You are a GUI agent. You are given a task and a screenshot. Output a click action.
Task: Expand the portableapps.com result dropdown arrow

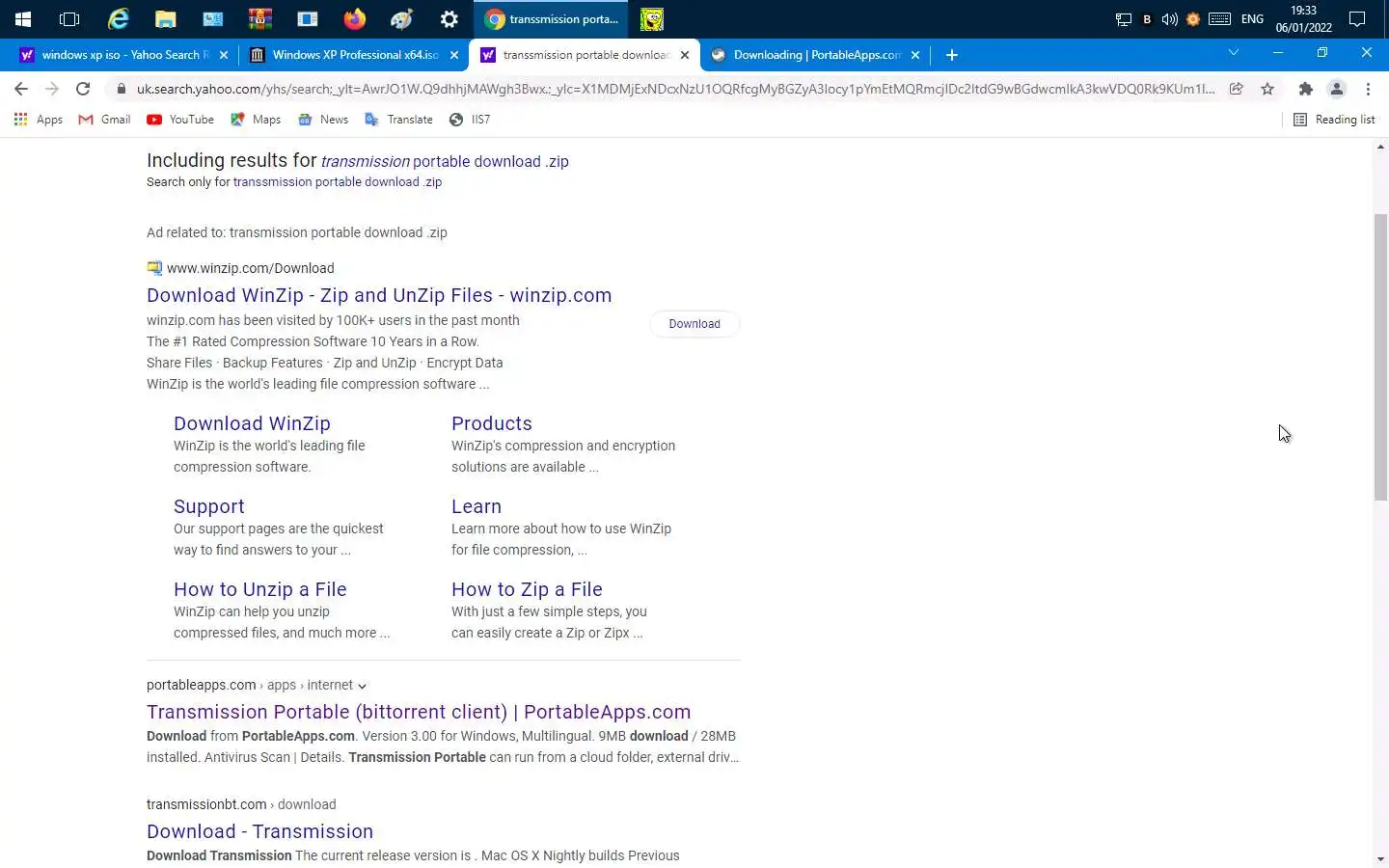click(x=362, y=686)
